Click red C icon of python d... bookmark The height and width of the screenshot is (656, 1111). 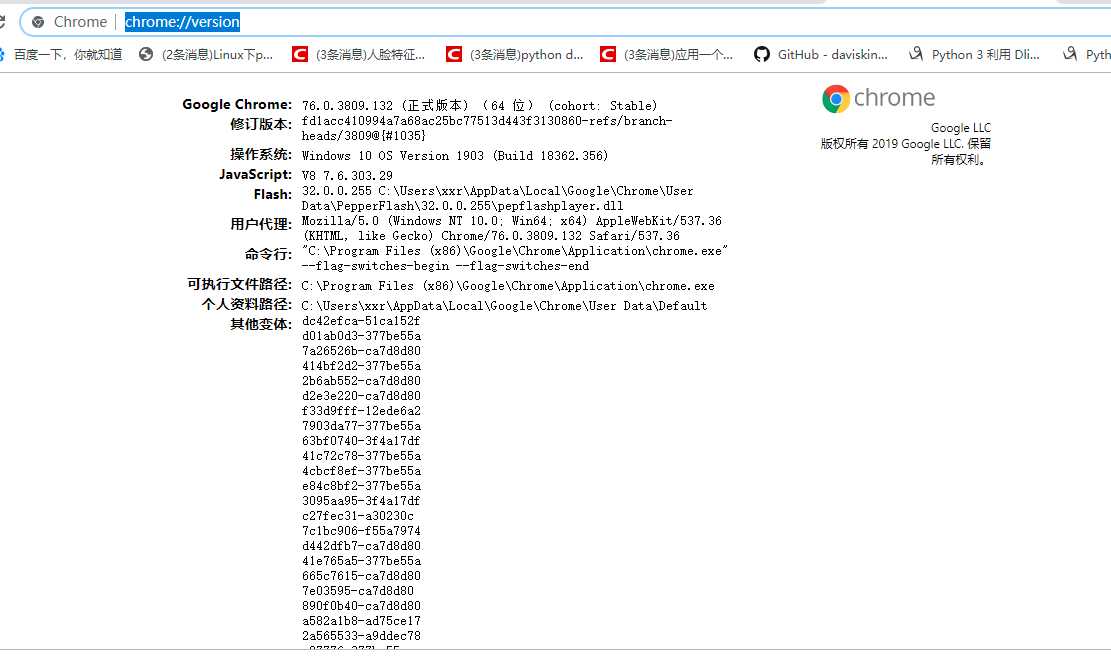(453, 55)
